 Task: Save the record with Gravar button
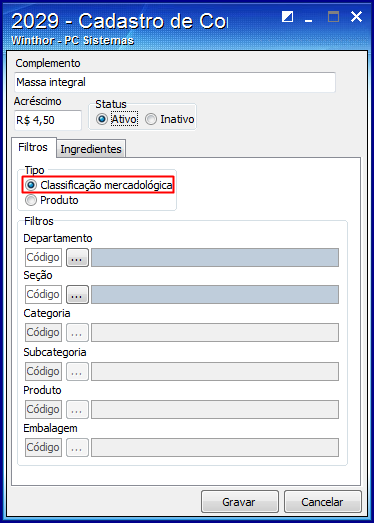coord(240,502)
